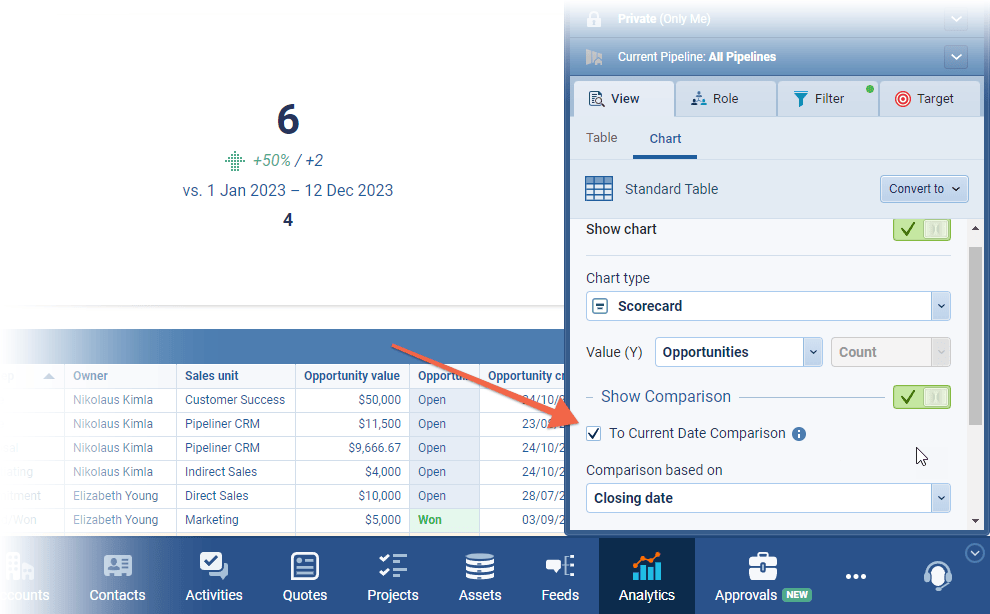This screenshot has width=990, height=614.
Task: Open the Projects module
Action: tap(392, 577)
